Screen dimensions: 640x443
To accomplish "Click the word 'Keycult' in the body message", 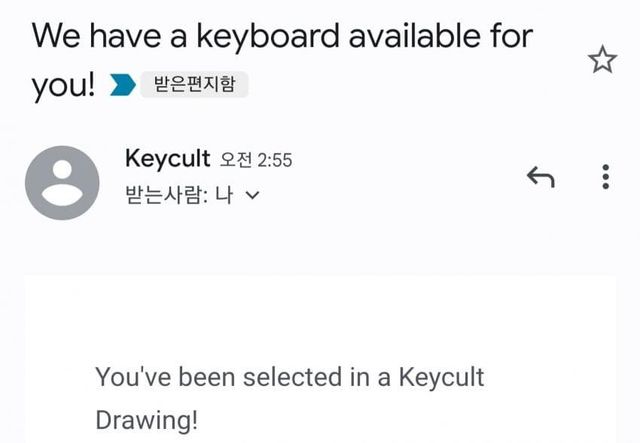I will 441,377.
